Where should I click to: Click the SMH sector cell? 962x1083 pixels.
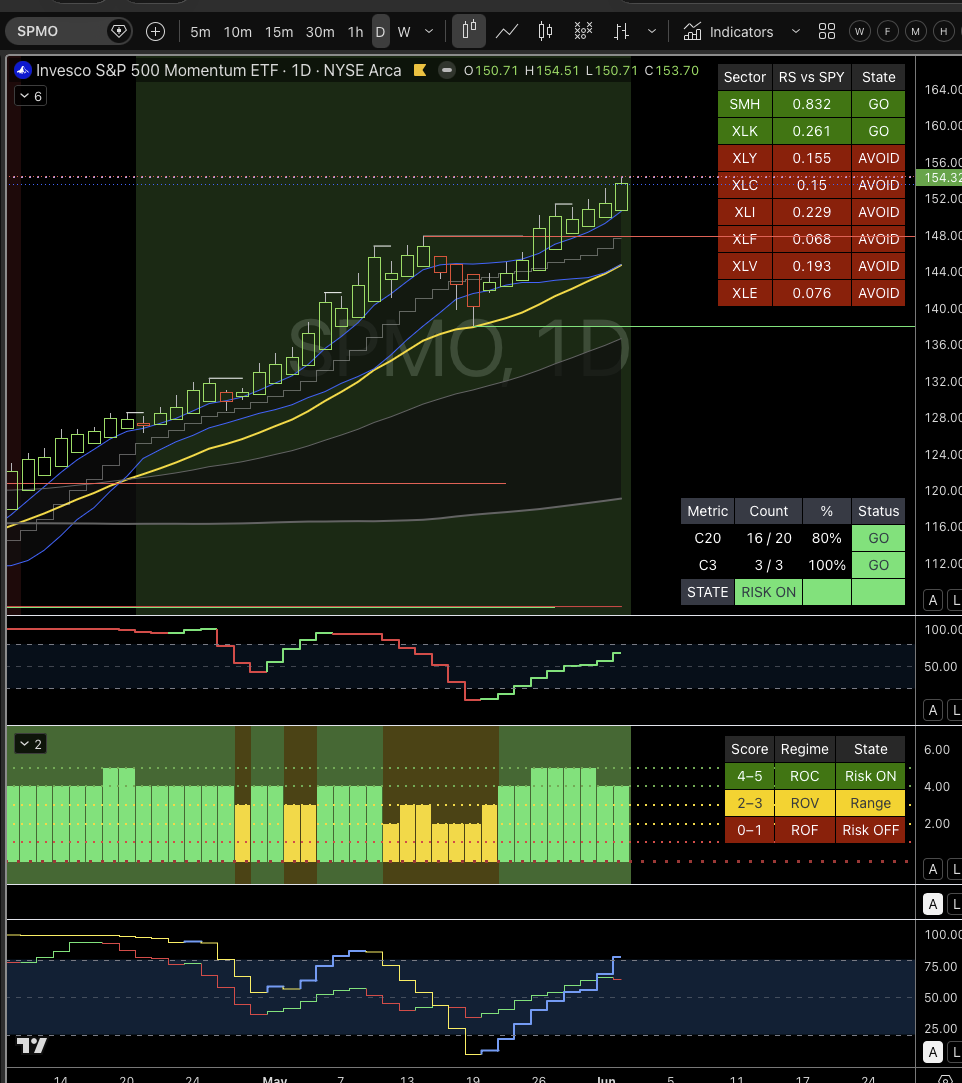(x=744, y=104)
